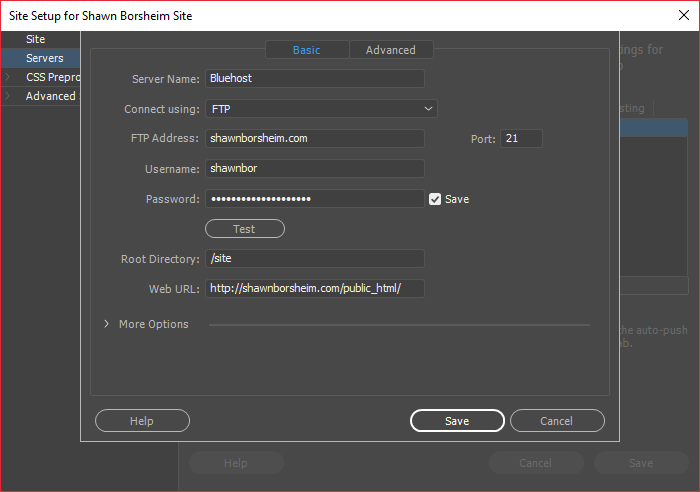The image size is (700, 492).
Task: Close the Site Setup dialog window
Action: pyautogui.click(x=683, y=15)
